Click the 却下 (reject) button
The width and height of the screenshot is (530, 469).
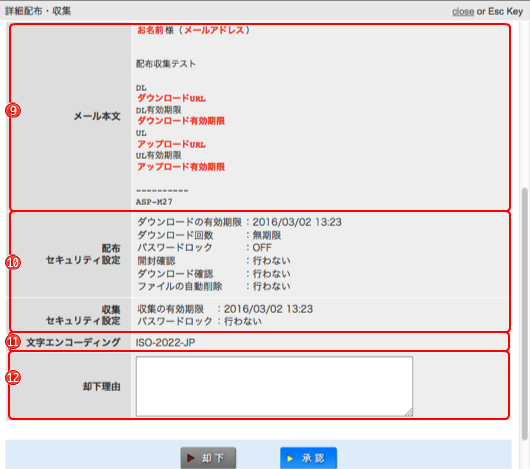point(208,458)
